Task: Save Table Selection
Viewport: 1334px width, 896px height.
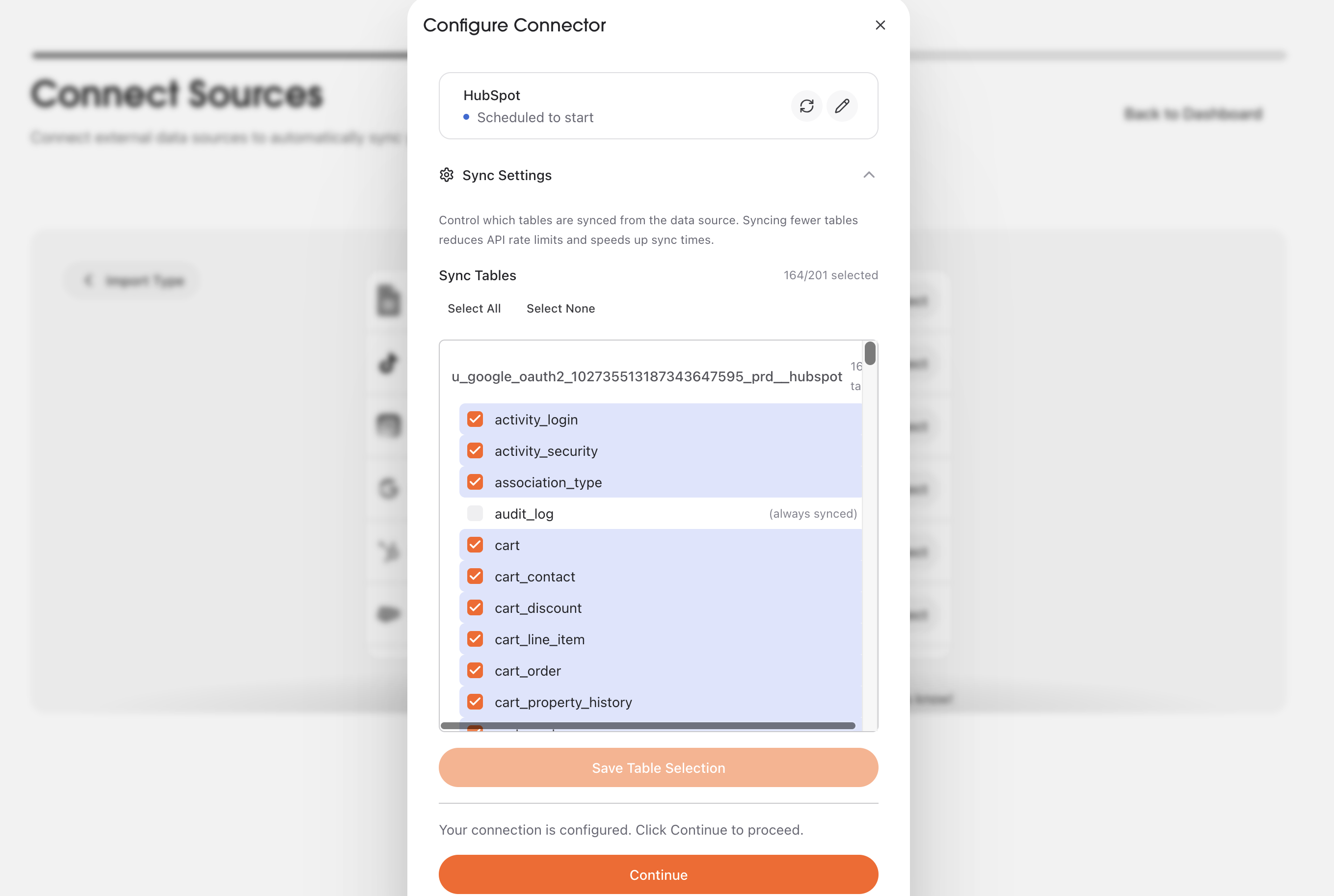Action: [658, 767]
